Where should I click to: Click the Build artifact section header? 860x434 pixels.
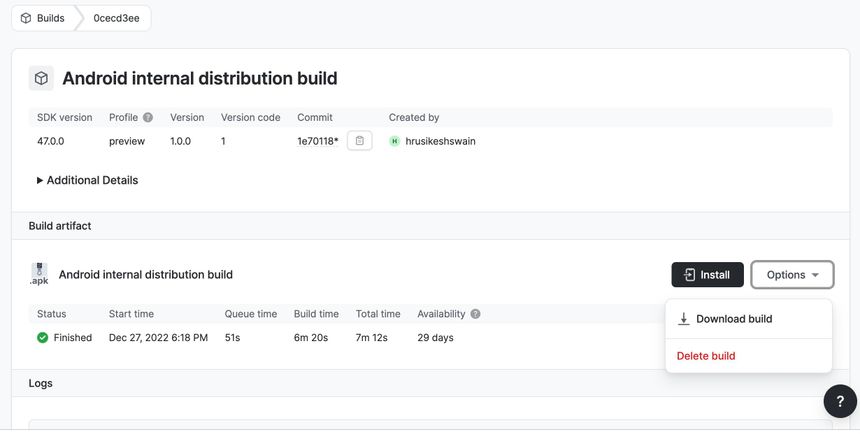(60, 226)
